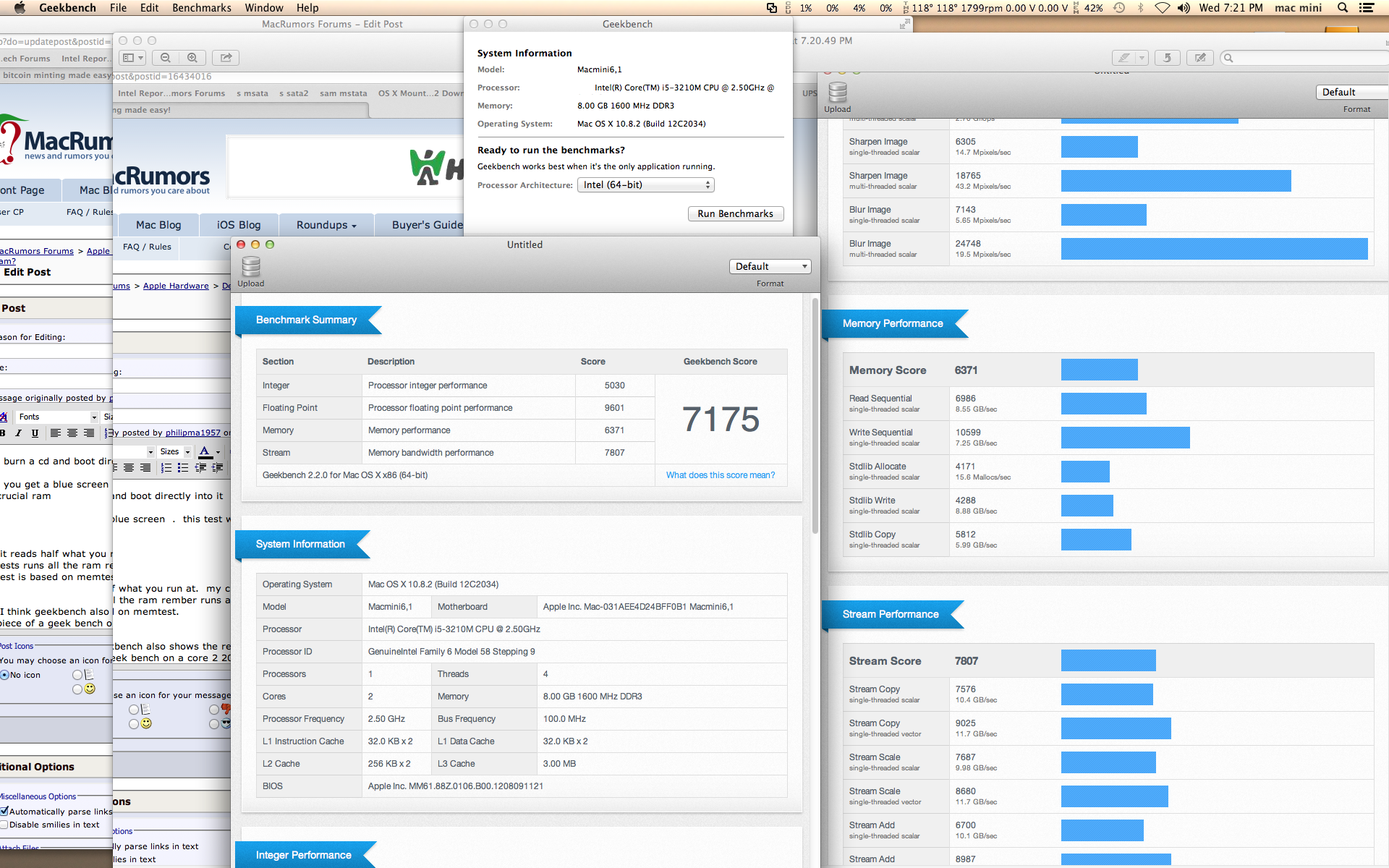Click Upload icon in Untitled results window
1389x868 pixels.
point(251,268)
